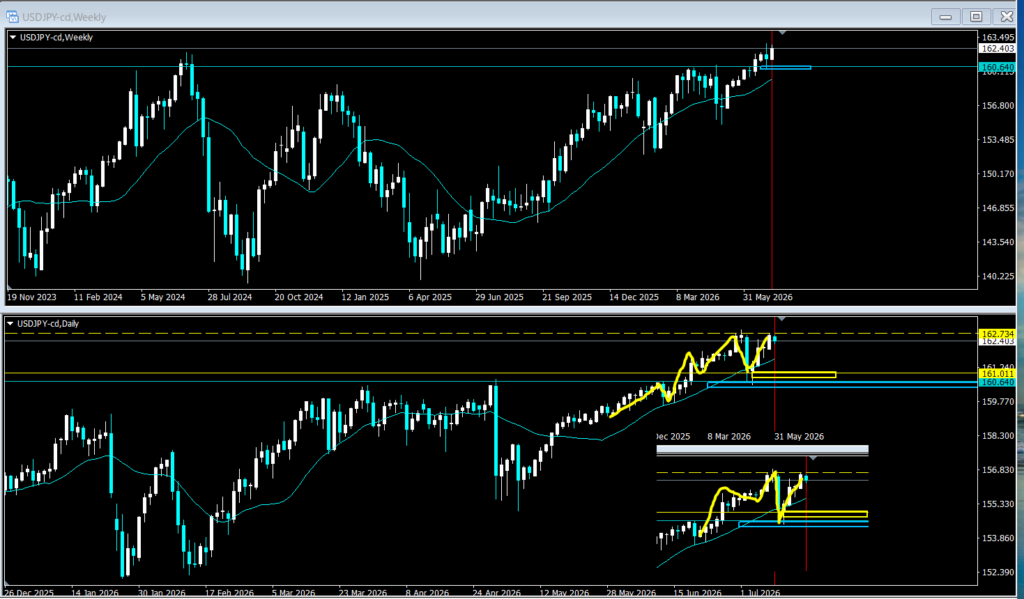Screen dimensions: 1024x599
Task: Select the yellow rectangle object on the Daily chart
Action: pyautogui.click(x=793, y=375)
